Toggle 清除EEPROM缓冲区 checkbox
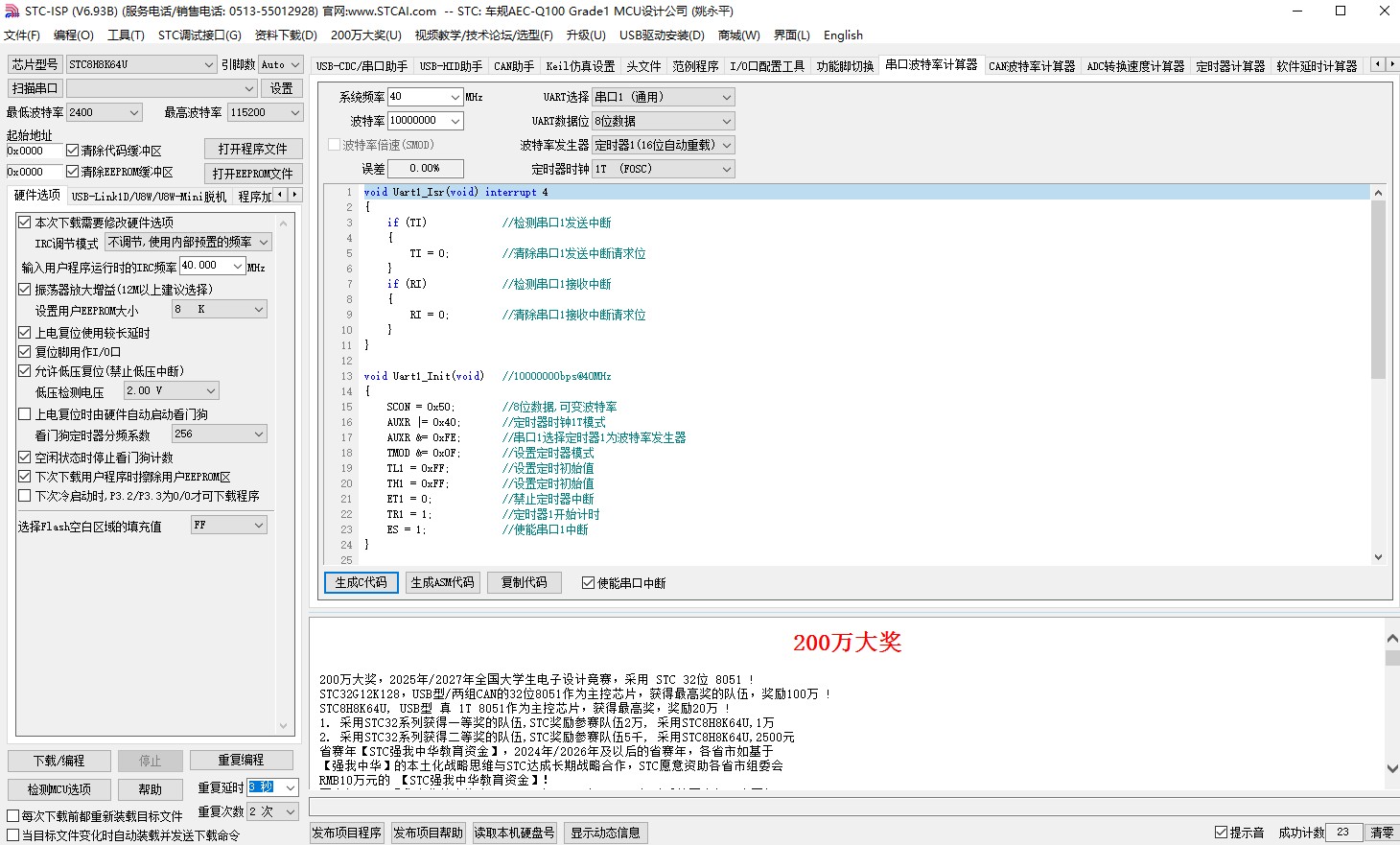 [x=72, y=172]
